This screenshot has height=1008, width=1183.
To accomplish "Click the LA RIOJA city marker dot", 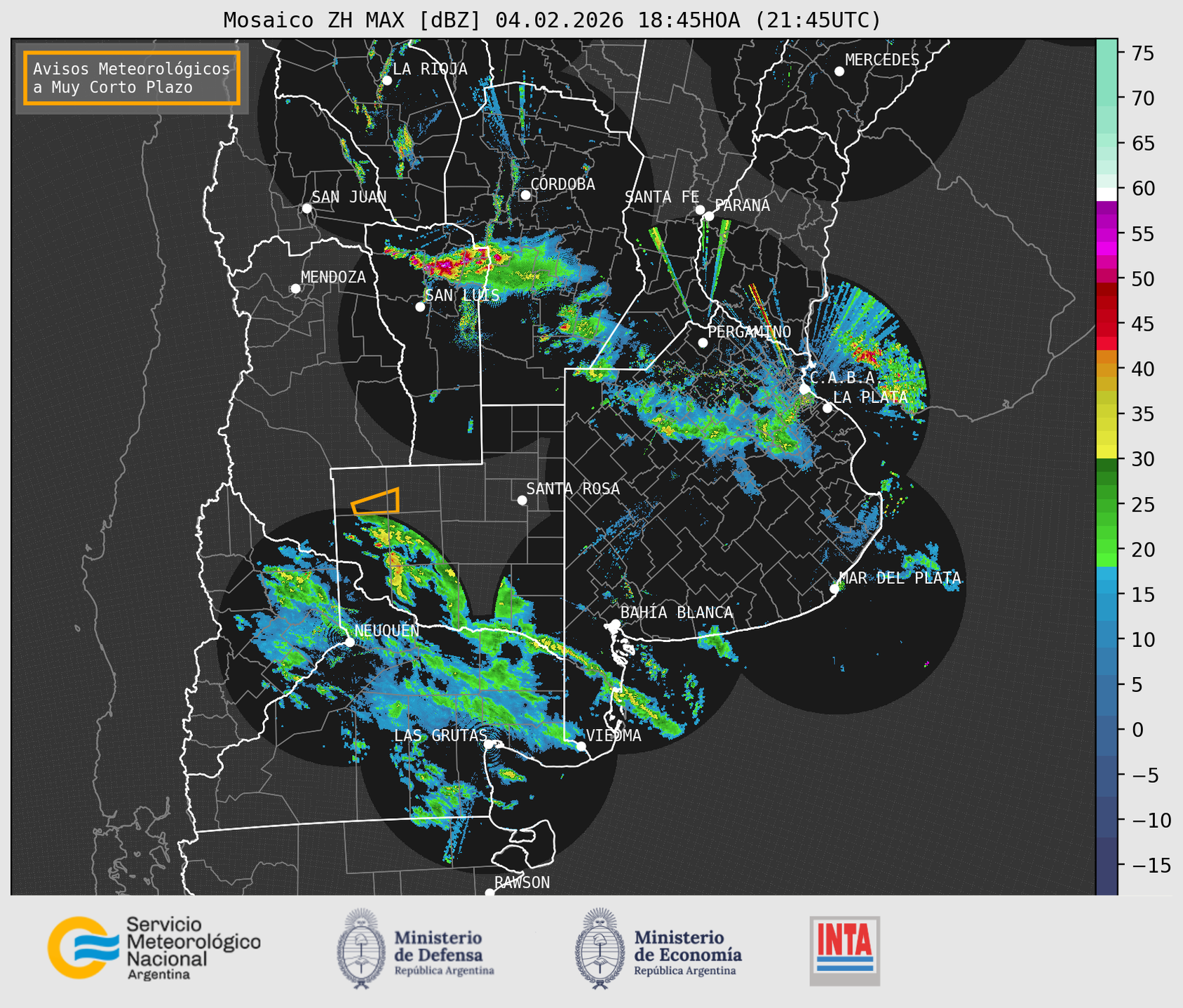I will tap(386, 81).
